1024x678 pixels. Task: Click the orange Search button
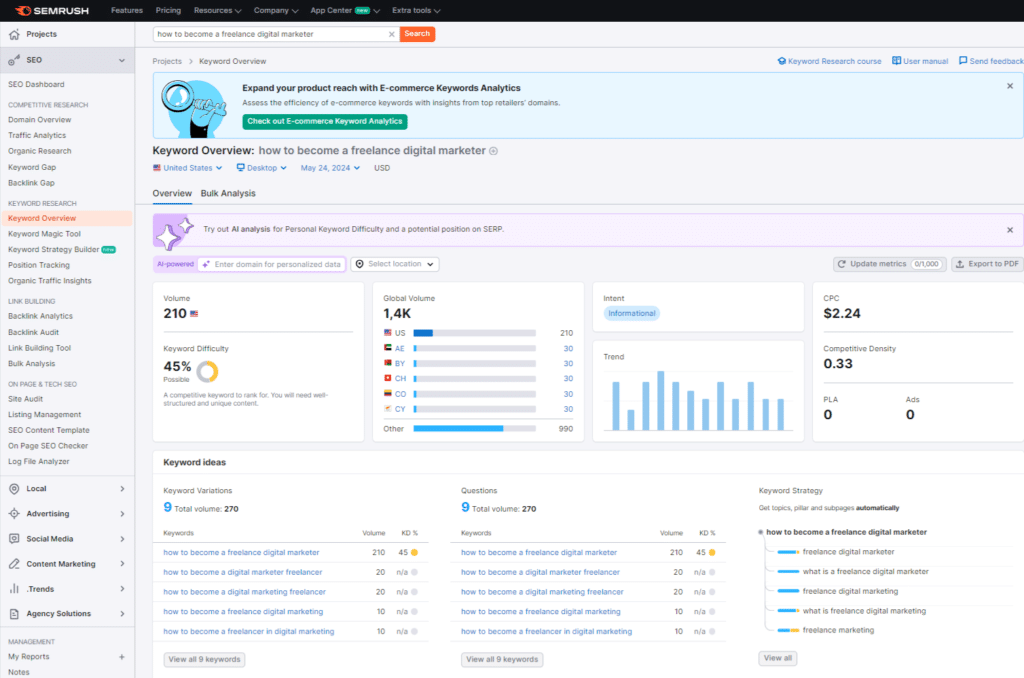pos(417,34)
